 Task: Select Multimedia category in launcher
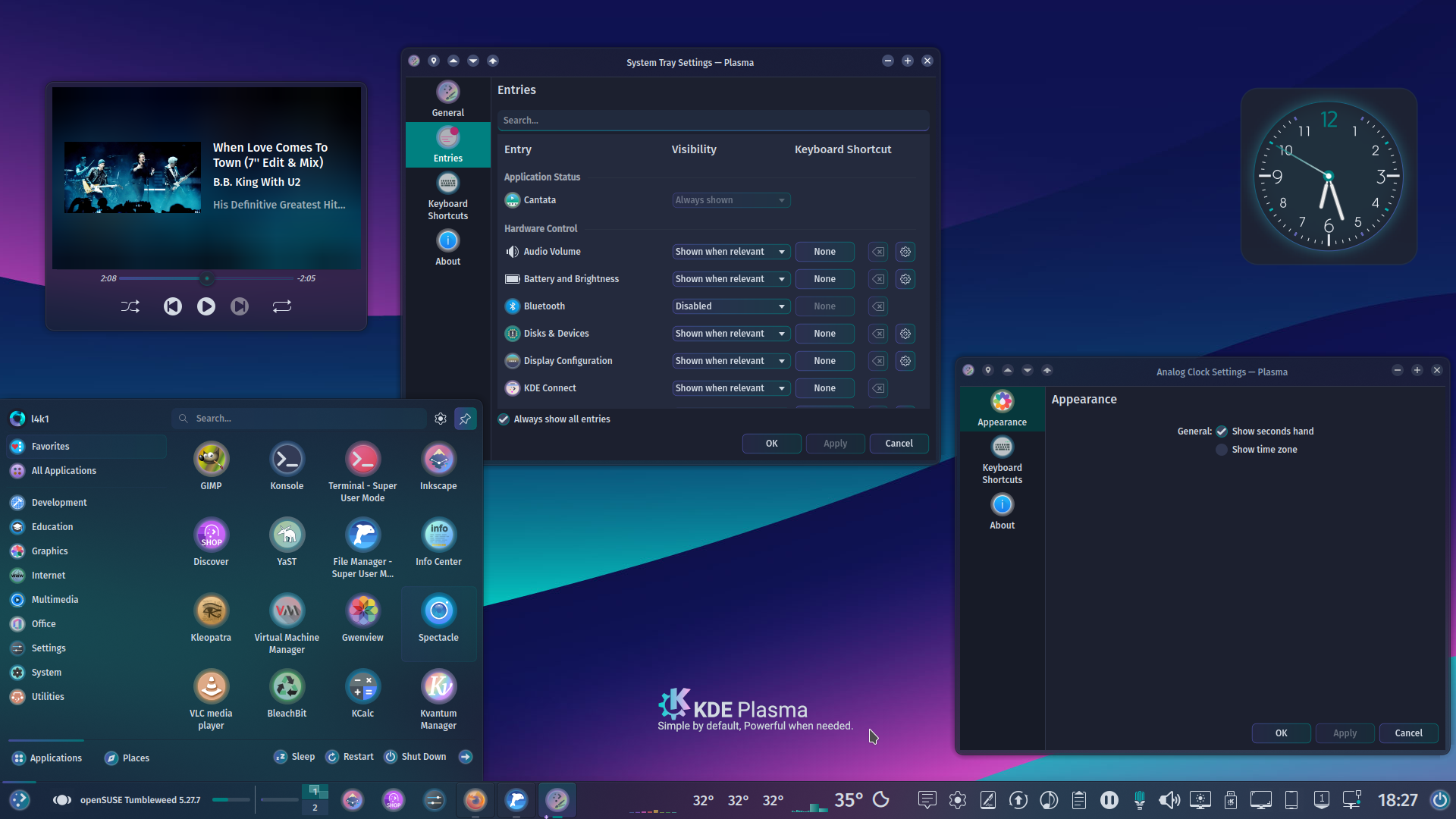coord(86,600)
